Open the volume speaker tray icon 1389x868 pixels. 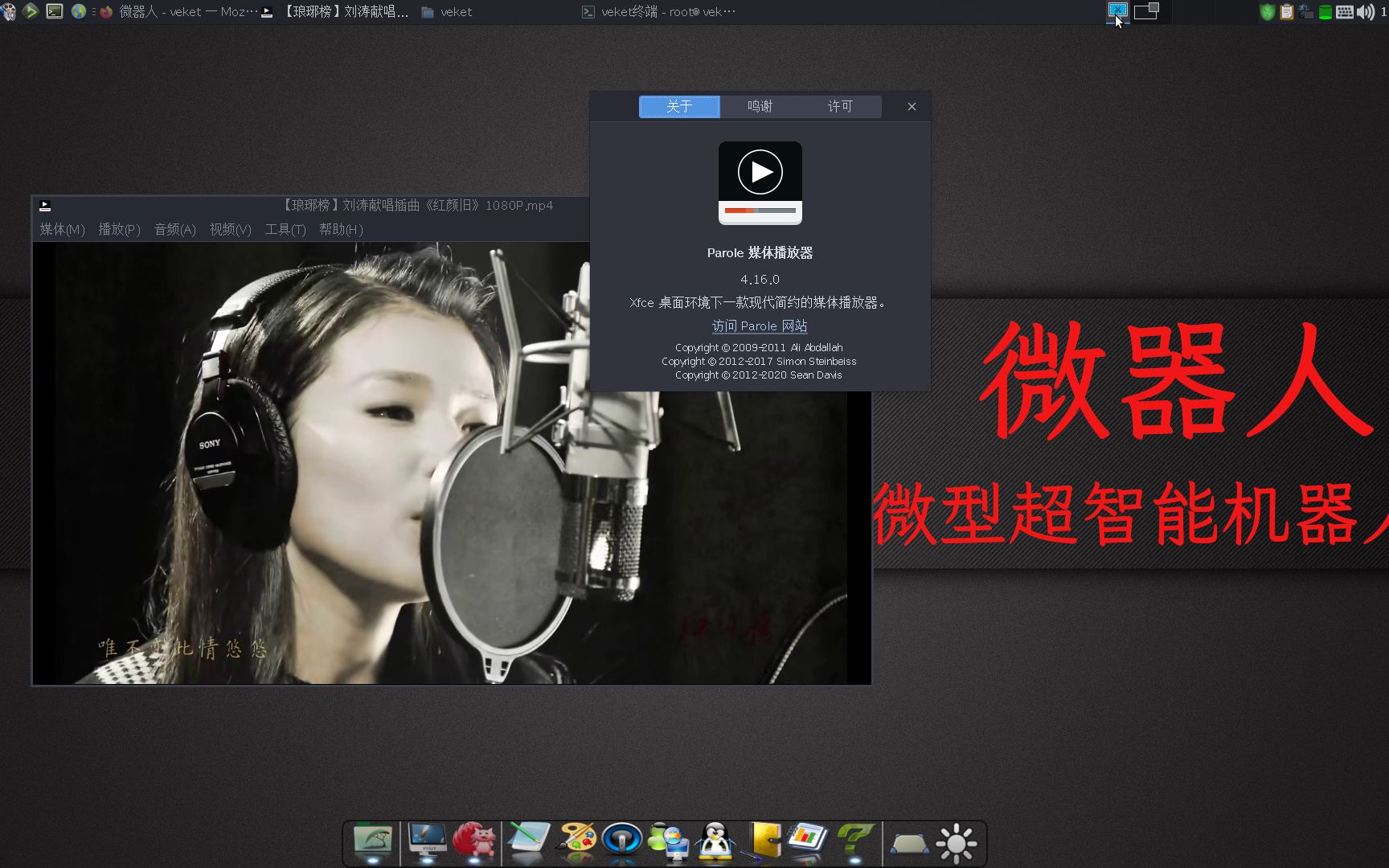tap(1365, 12)
